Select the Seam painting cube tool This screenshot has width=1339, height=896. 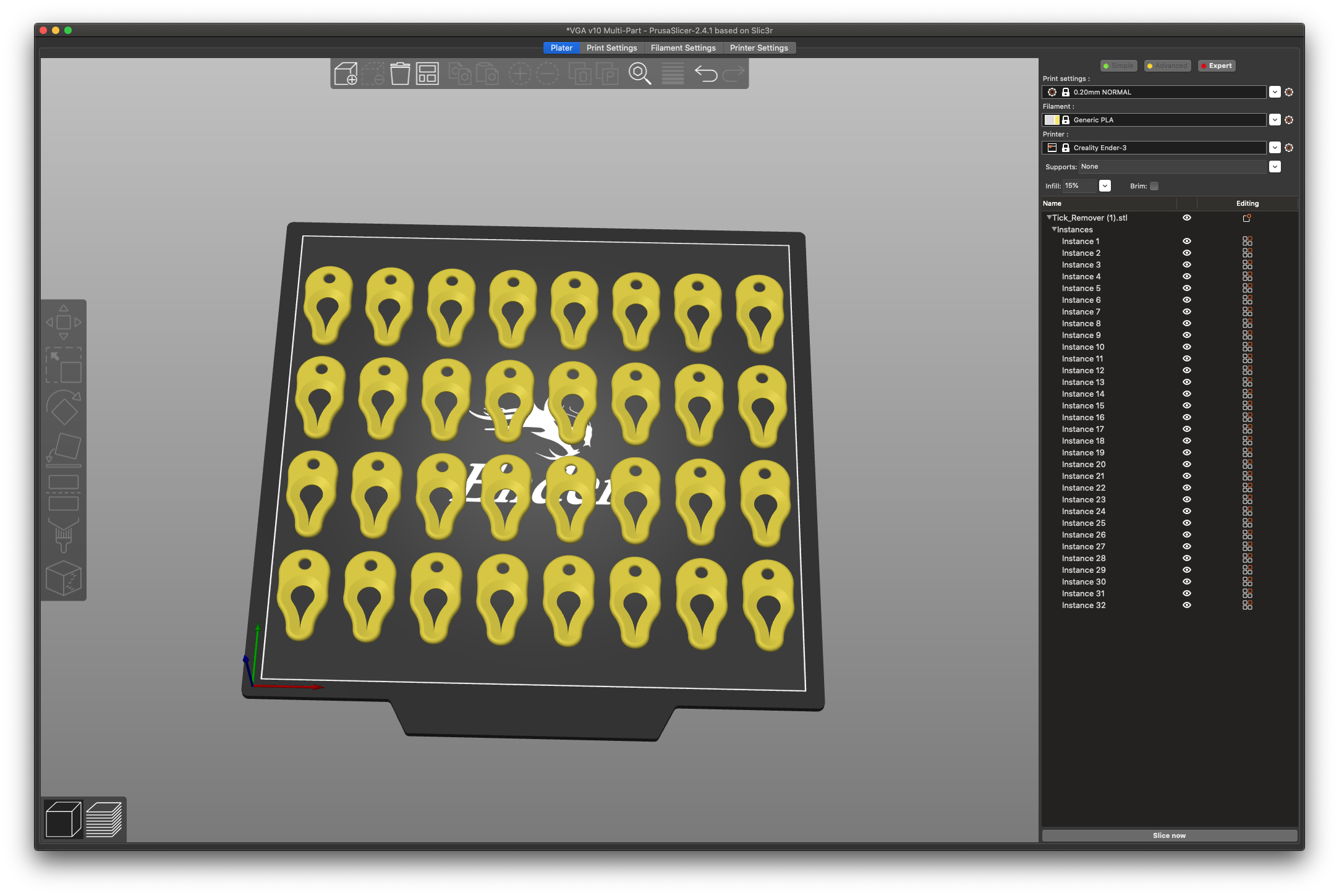pos(64,578)
